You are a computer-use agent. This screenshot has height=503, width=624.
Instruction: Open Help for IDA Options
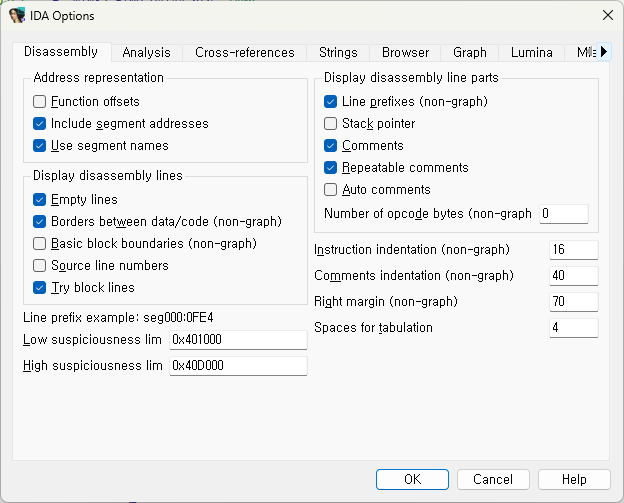[x=574, y=479]
